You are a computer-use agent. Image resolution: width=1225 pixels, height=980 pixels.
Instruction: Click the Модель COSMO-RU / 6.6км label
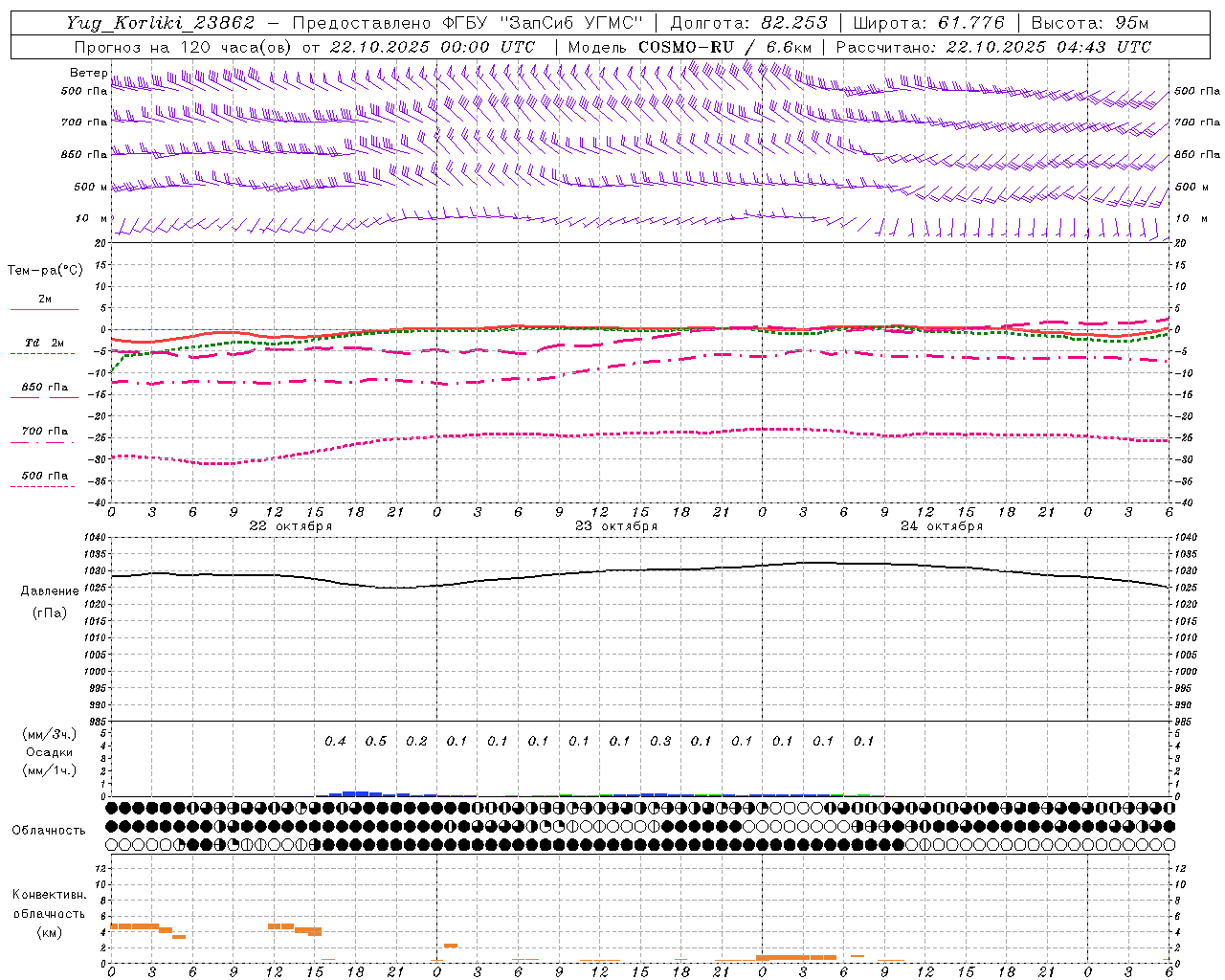pos(689,47)
